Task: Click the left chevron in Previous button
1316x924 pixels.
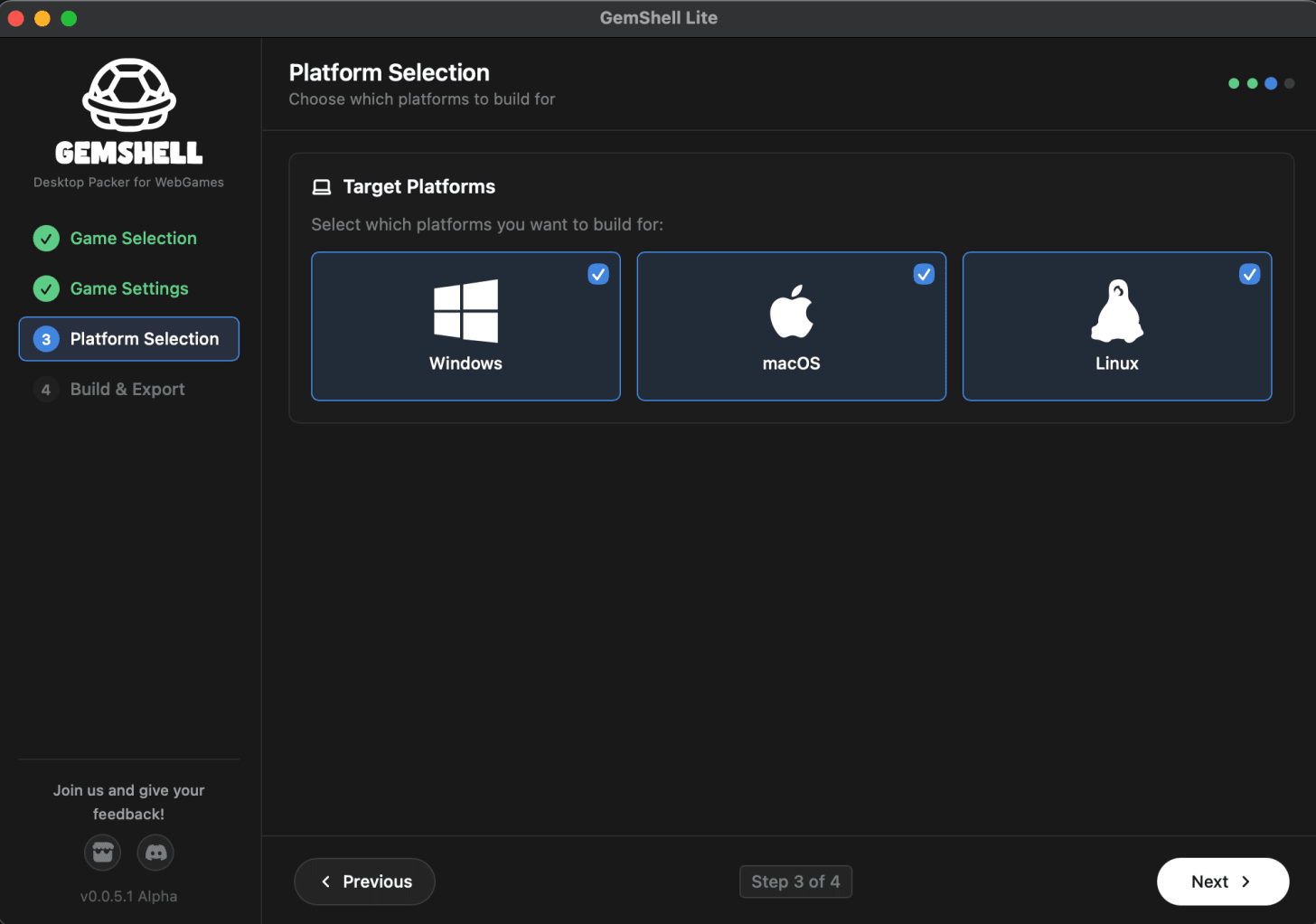Action: point(326,882)
